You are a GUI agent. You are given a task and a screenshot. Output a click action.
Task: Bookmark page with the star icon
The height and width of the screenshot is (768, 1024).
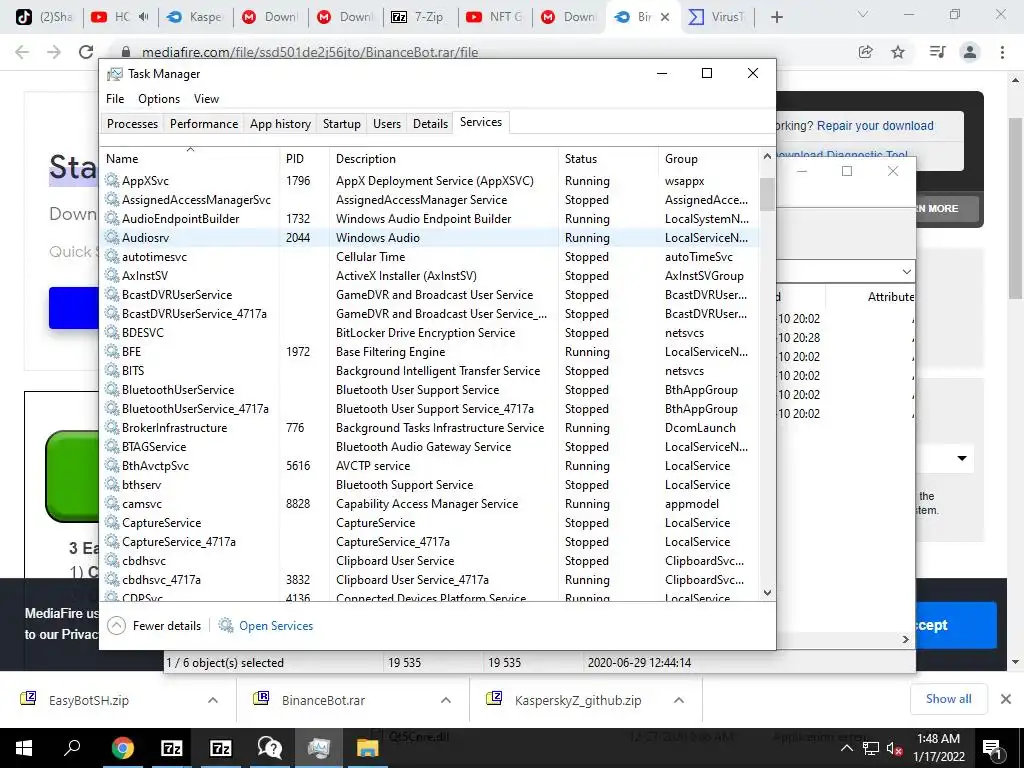(x=898, y=52)
